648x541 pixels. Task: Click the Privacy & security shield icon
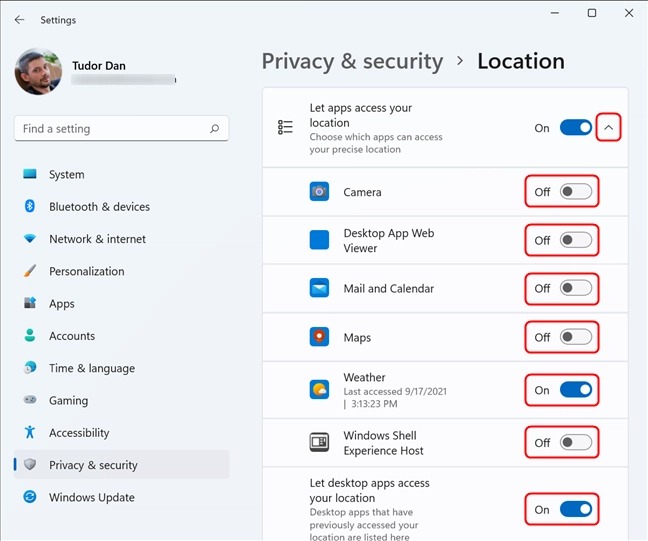click(x=30, y=464)
